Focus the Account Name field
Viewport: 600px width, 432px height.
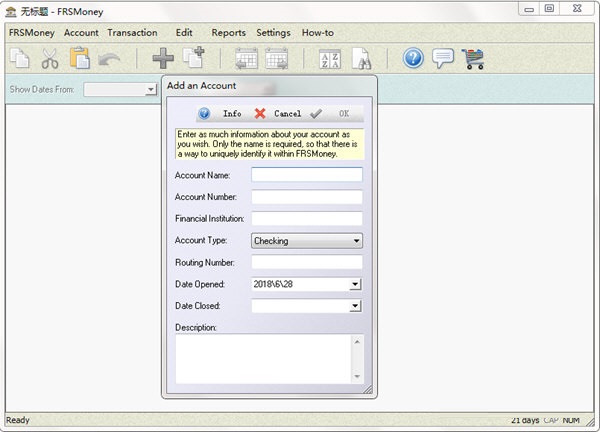pyautogui.click(x=307, y=174)
